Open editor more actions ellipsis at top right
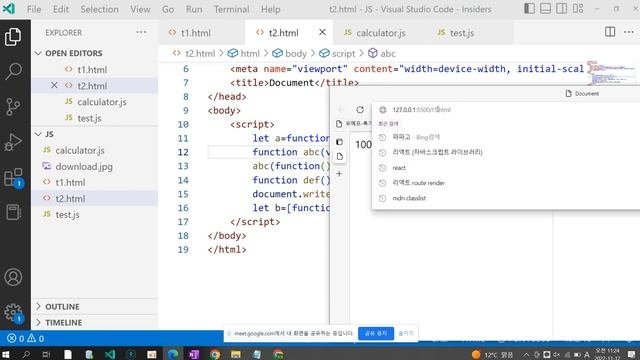This screenshot has width=640, height=360. point(629,32)
